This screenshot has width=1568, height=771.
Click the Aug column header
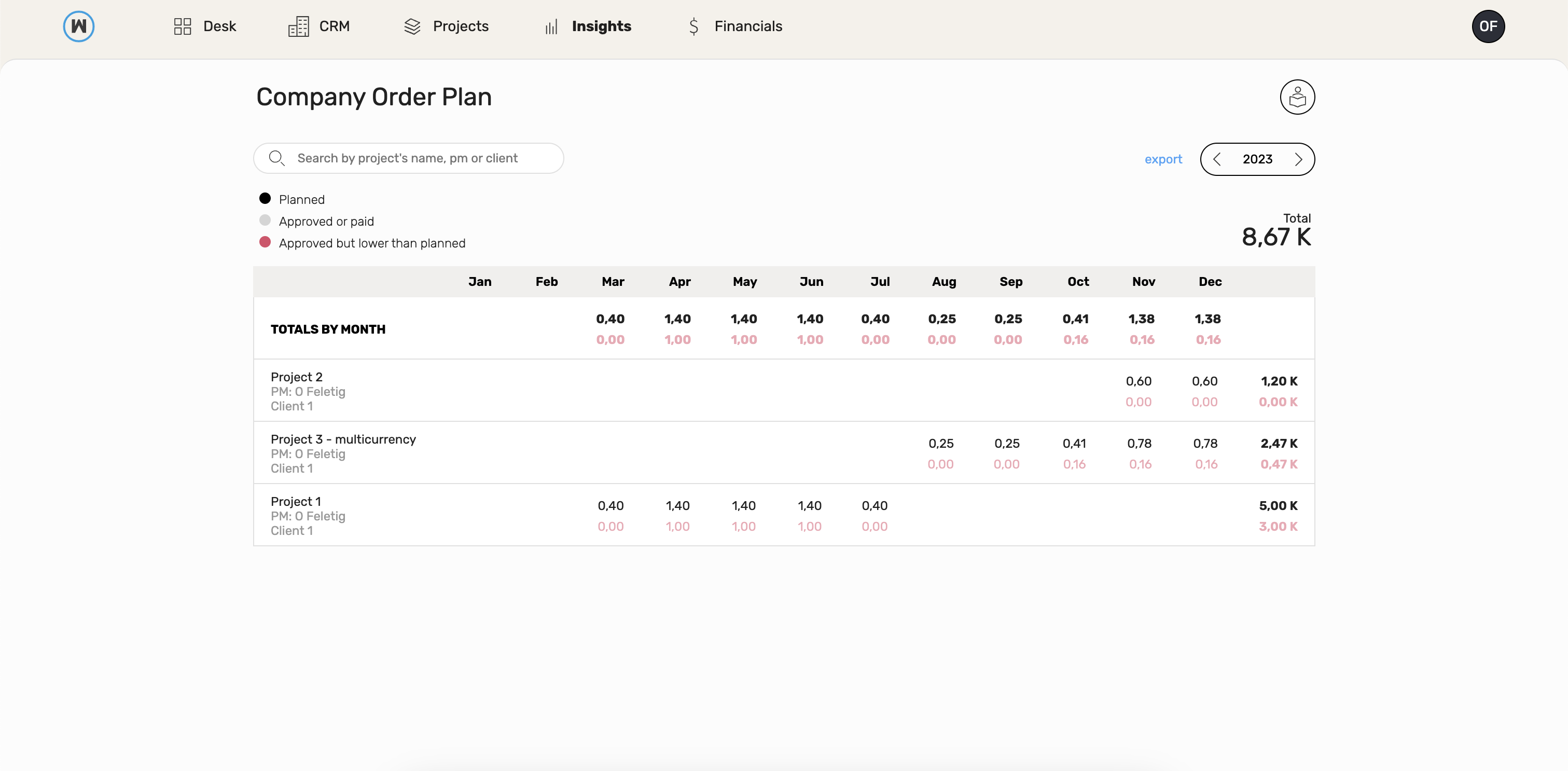(x=944, y=281)
